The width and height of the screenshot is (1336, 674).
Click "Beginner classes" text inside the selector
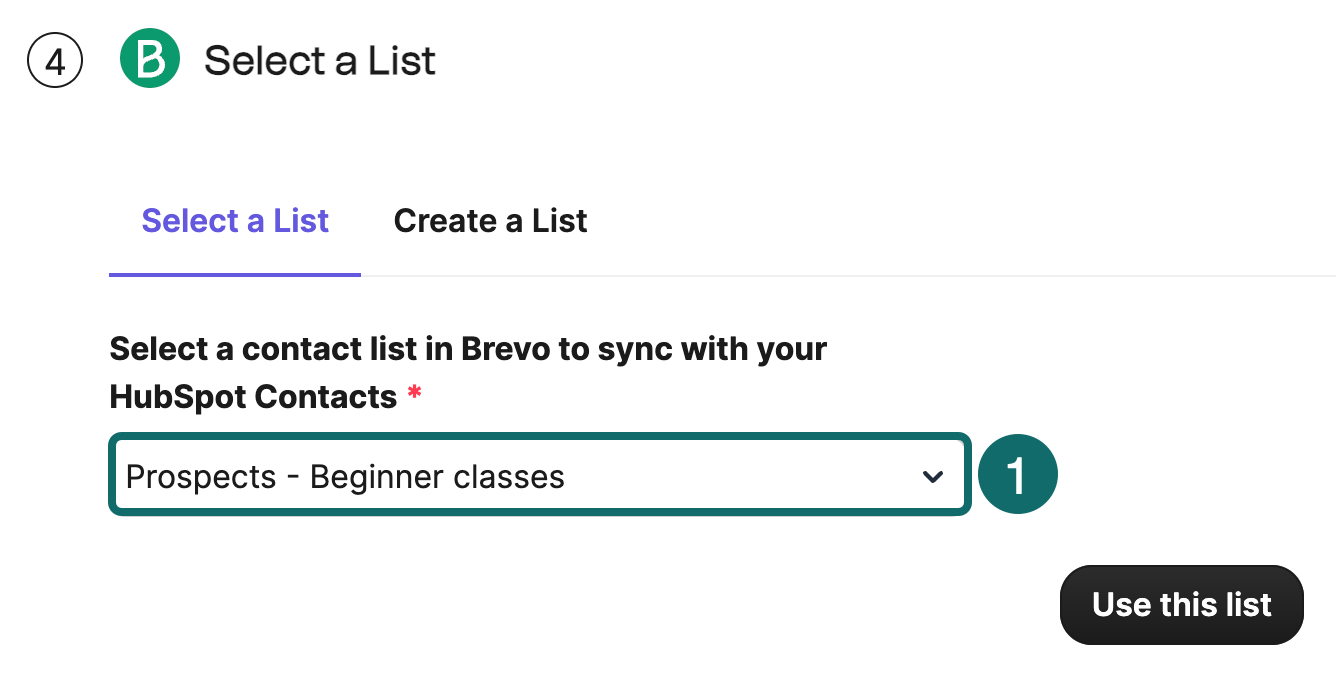(x=437, y=477)
